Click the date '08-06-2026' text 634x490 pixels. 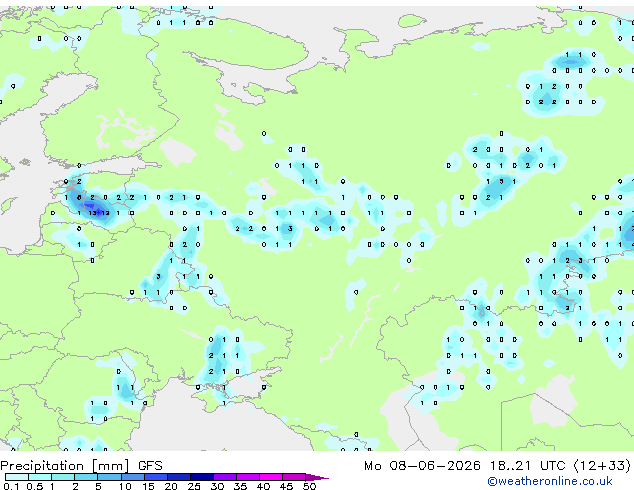(435, 466)
